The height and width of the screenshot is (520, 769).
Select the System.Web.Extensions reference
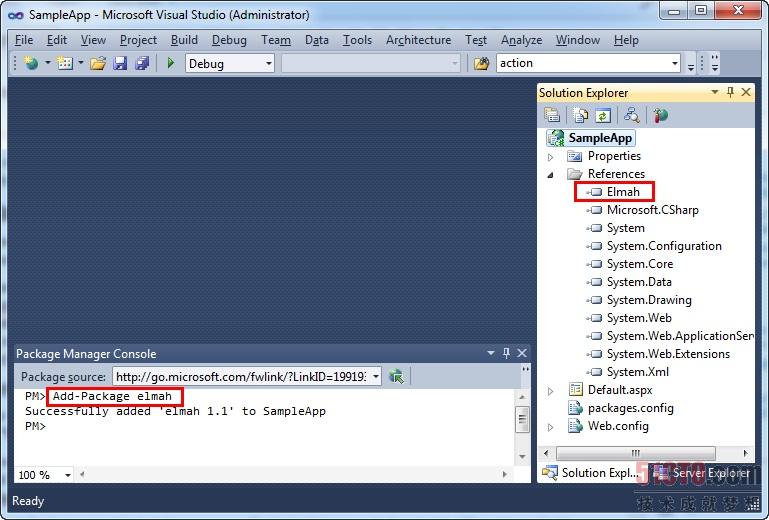[x=668, y=354]
